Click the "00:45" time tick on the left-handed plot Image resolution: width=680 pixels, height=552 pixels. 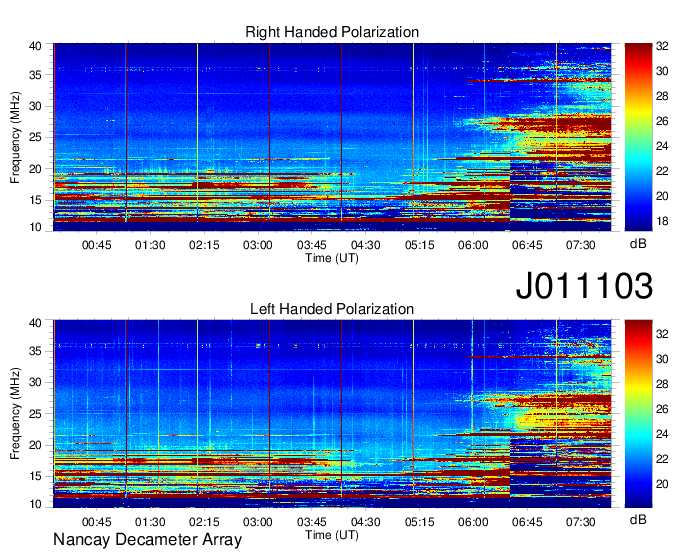click(97, 522)
